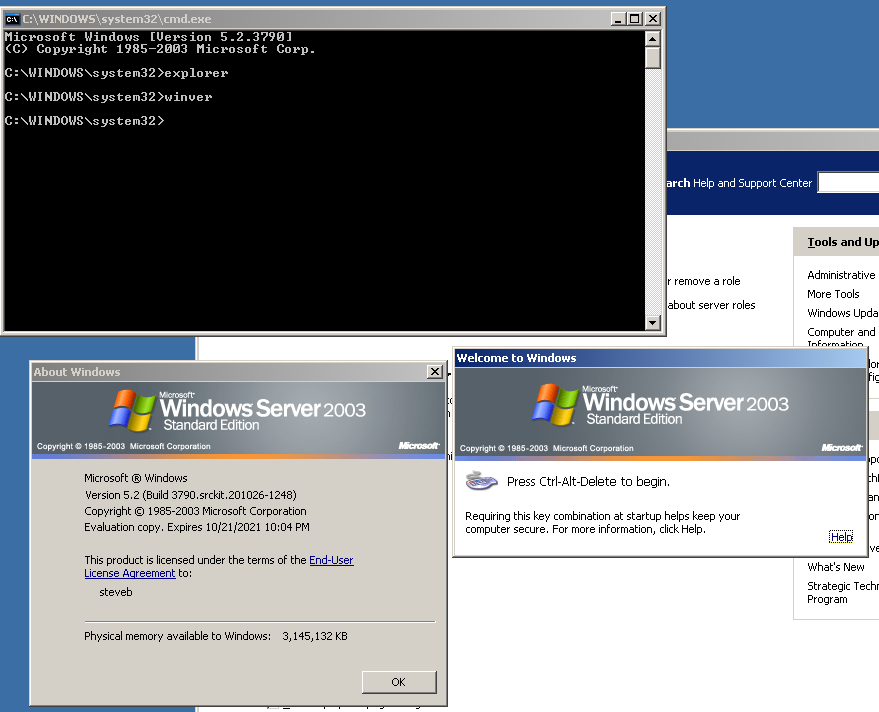Click the 'Version 5.2 (Build 3790...' text

[191, 495]
